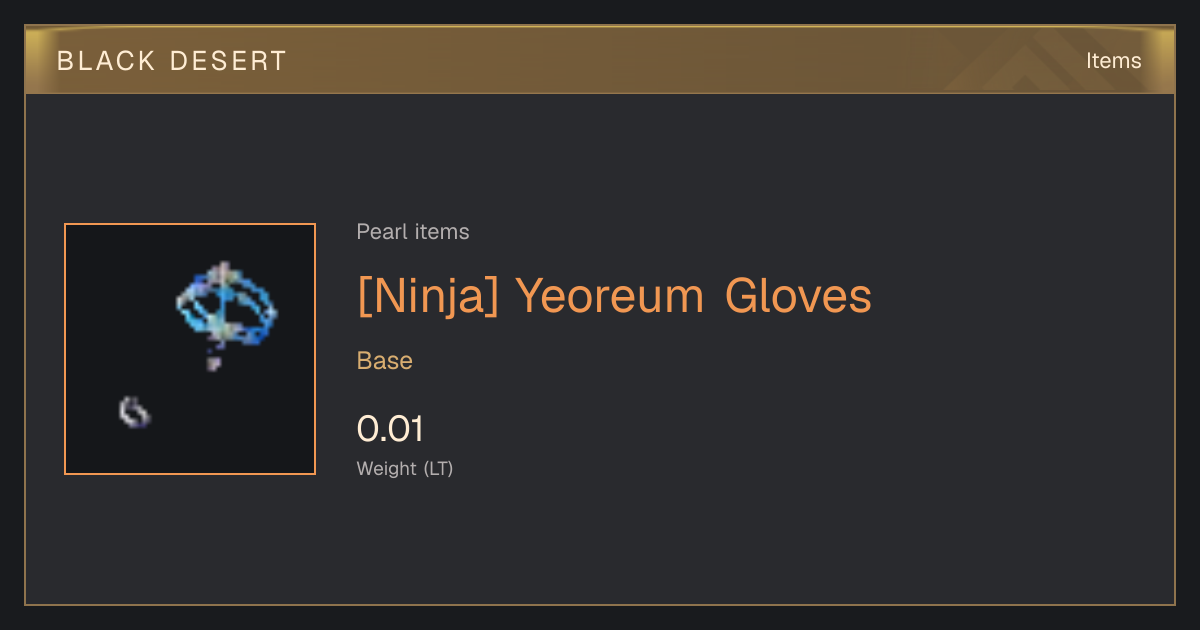
Task: Click blank card area below Weight text
Action: [600, 545]
